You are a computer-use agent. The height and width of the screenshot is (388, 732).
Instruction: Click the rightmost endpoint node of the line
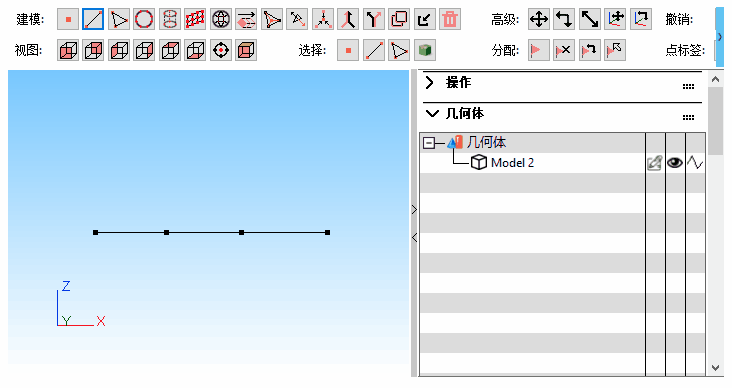[x=327, y=233]
